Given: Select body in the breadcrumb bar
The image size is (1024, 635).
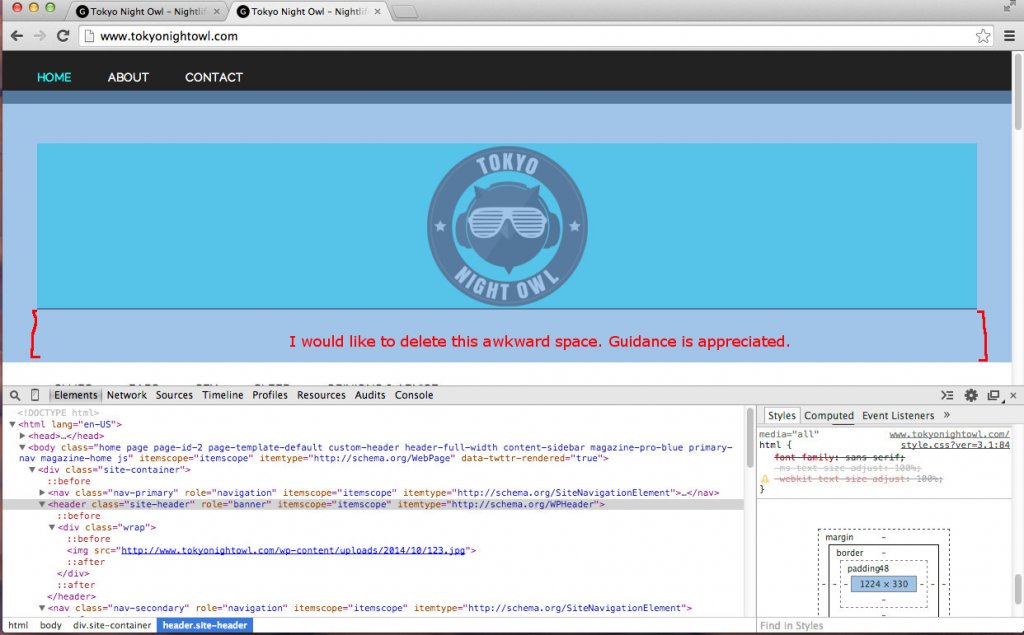Looking at the screenshot, I should coord(50,625).
